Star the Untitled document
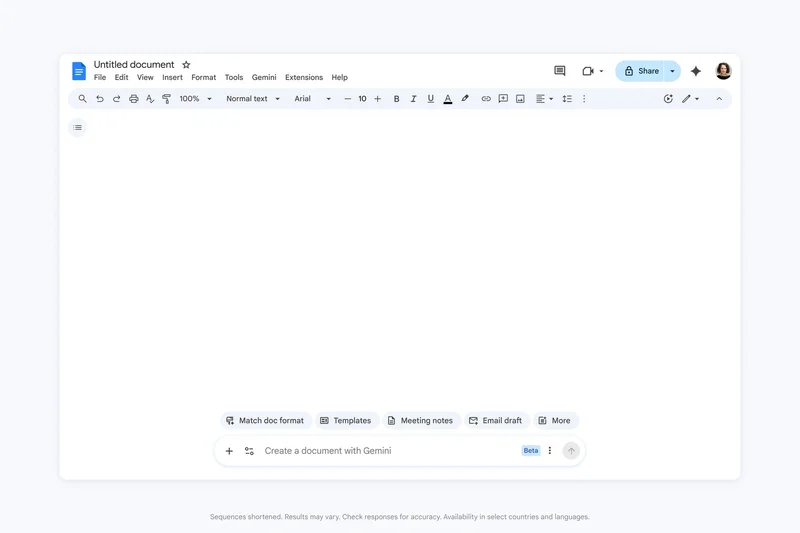 (x=186, y=65)
